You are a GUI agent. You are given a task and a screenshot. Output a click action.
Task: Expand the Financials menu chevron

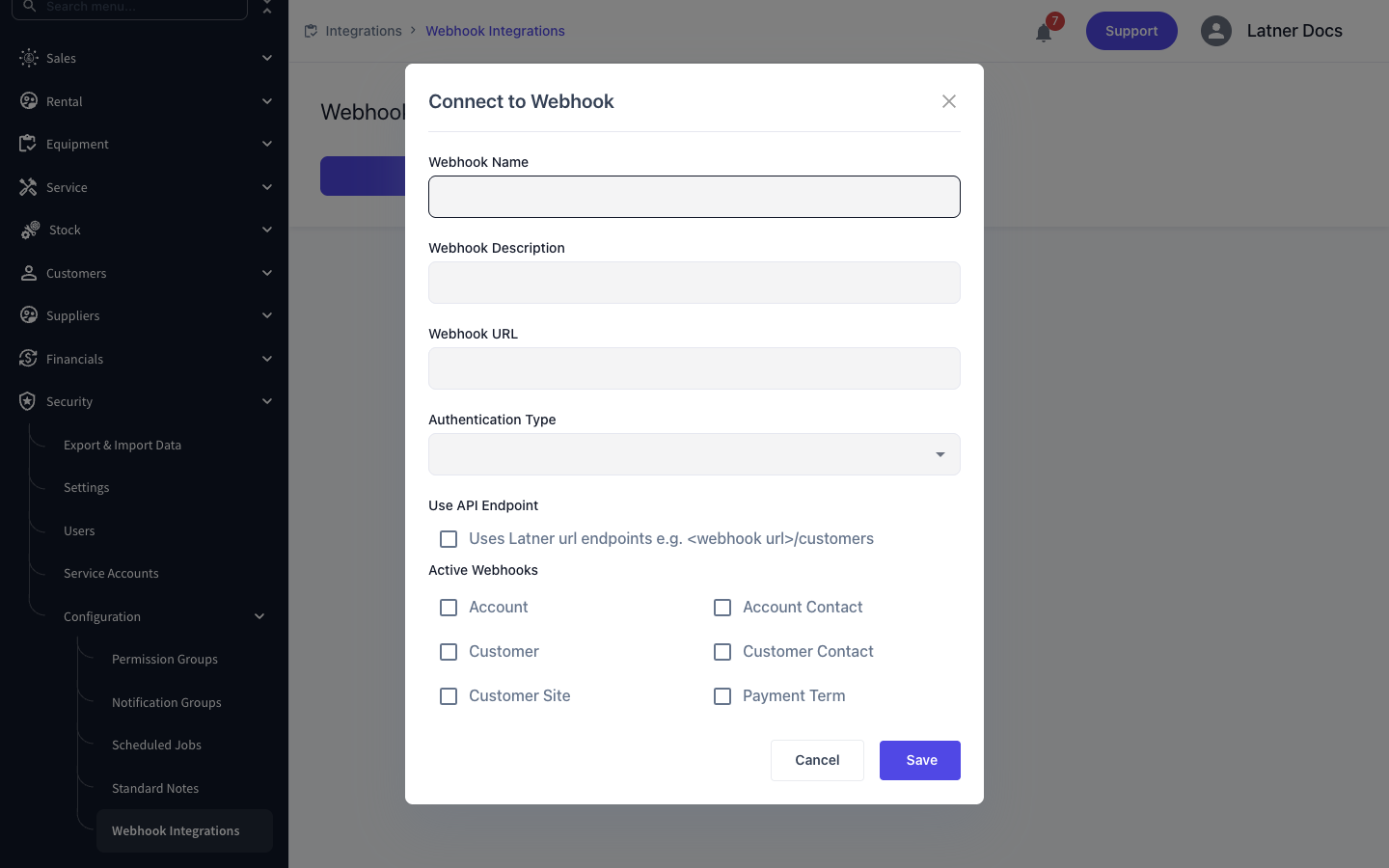267,359
